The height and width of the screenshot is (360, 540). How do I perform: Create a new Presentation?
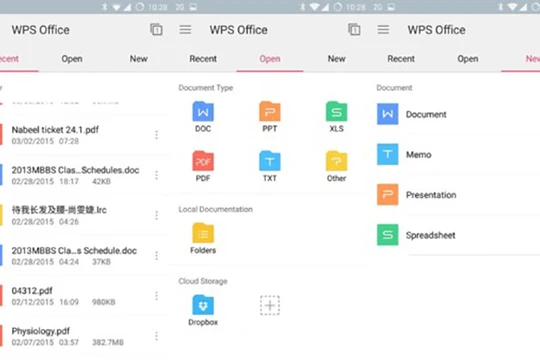pyautogui.click(x=387, y=195)
